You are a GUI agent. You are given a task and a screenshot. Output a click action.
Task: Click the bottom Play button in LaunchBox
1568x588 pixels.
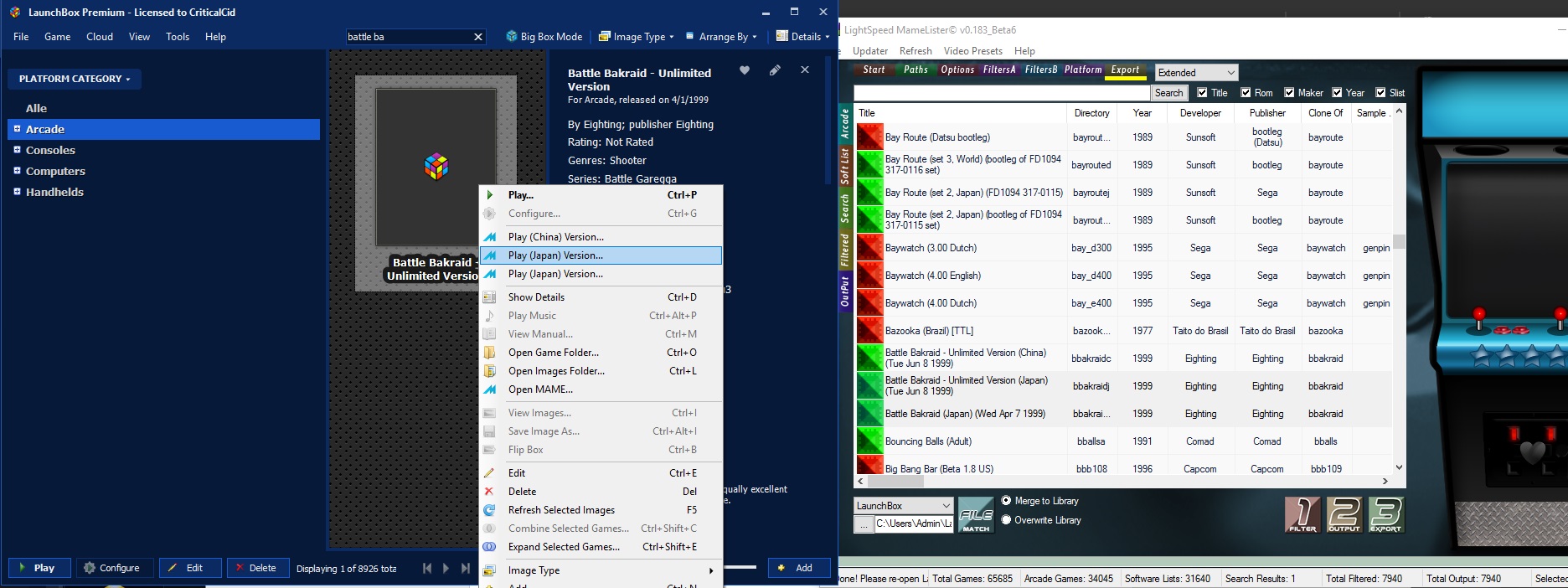39,568
